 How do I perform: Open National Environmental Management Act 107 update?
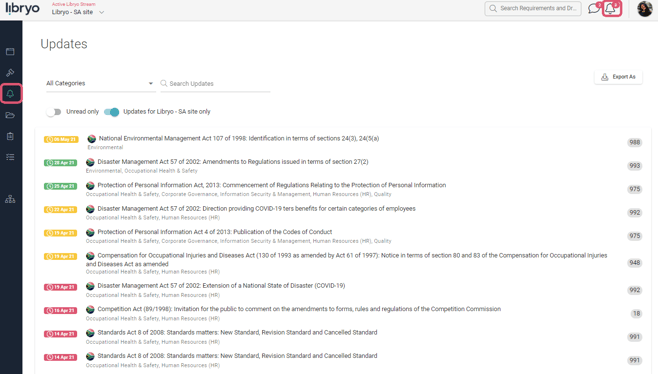click(x=238, y=139)
